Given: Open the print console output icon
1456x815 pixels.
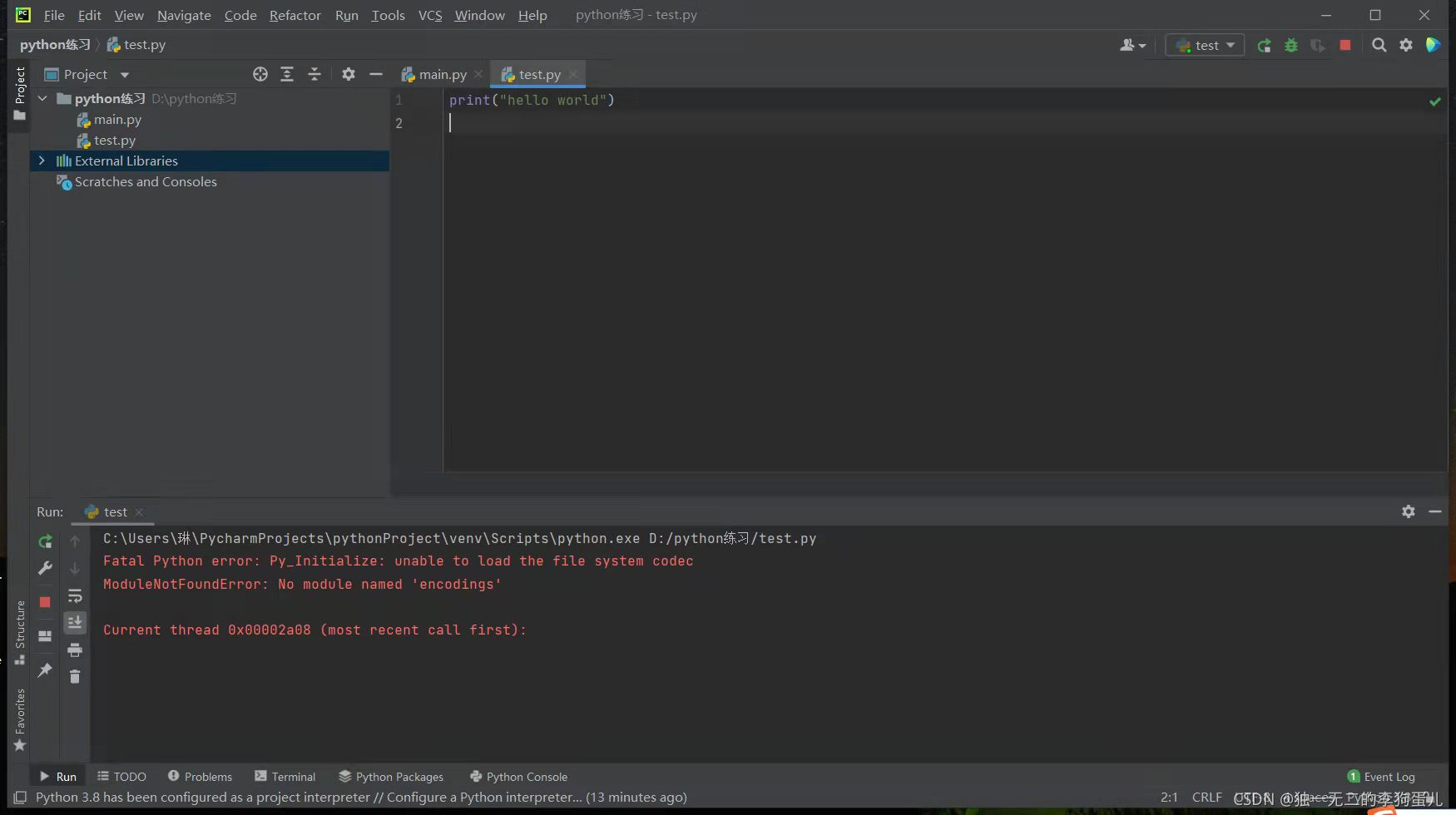Looking at the screenshot, I should pos(75,650).
